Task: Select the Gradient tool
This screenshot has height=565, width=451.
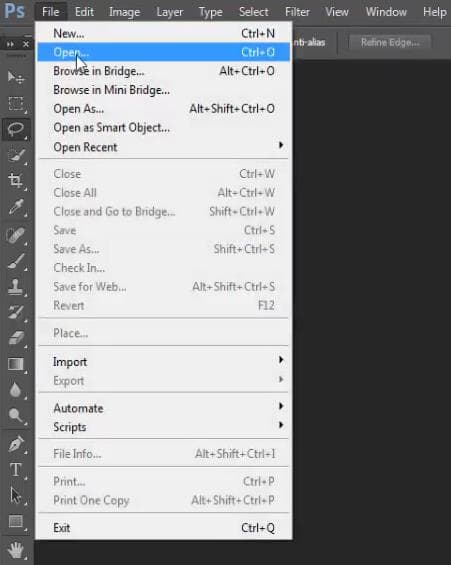Action: click(16, 364)
